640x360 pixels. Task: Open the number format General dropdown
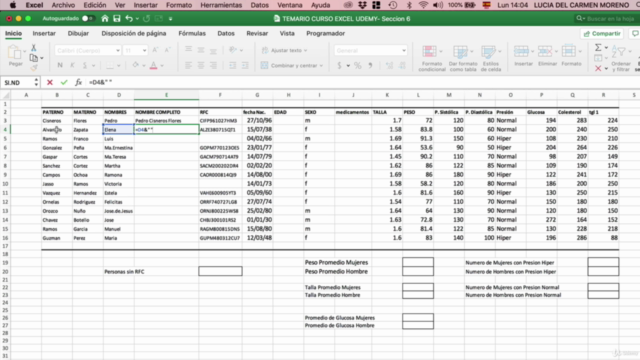(x=371, y=51)
